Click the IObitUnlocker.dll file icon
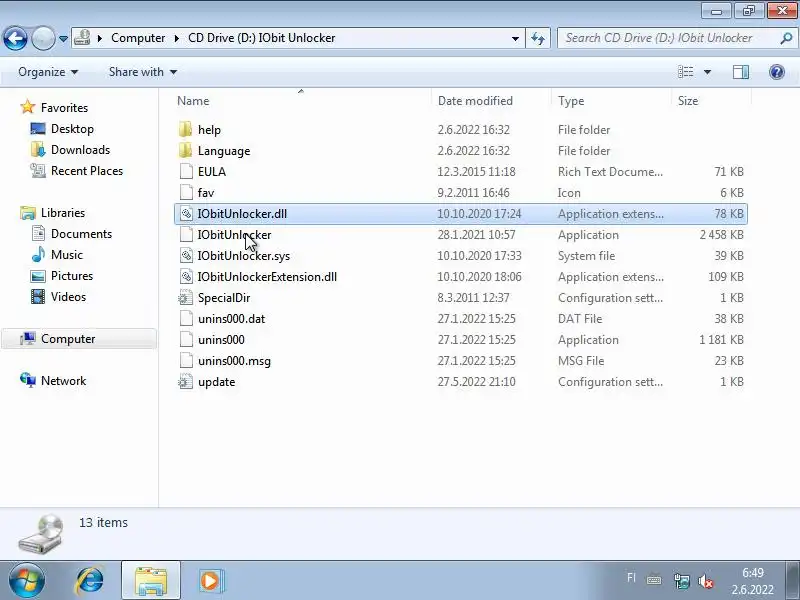The image size is (800, 600). pos(186,214)
